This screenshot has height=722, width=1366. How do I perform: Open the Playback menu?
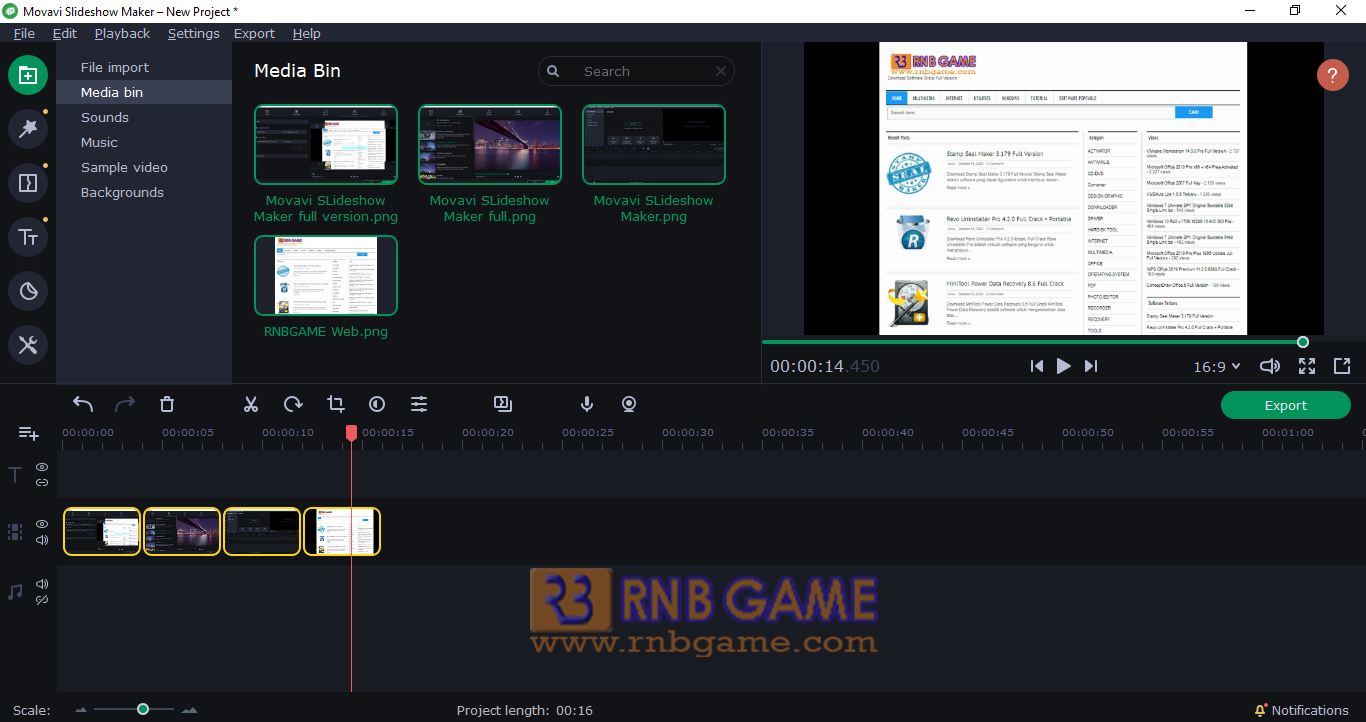(122, 33)
